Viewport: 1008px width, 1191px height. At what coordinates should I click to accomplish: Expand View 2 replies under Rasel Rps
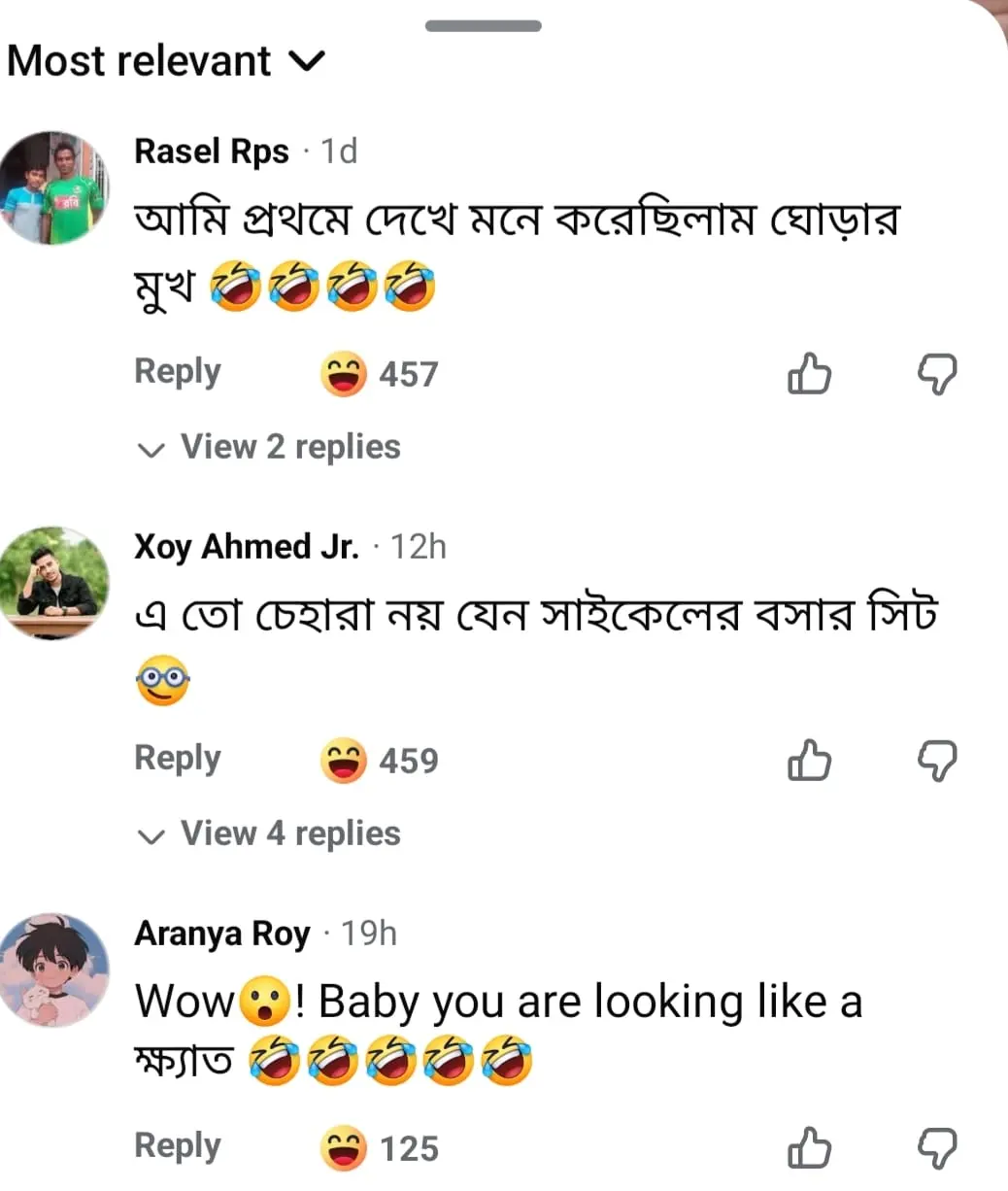click(x=270, y=448)
